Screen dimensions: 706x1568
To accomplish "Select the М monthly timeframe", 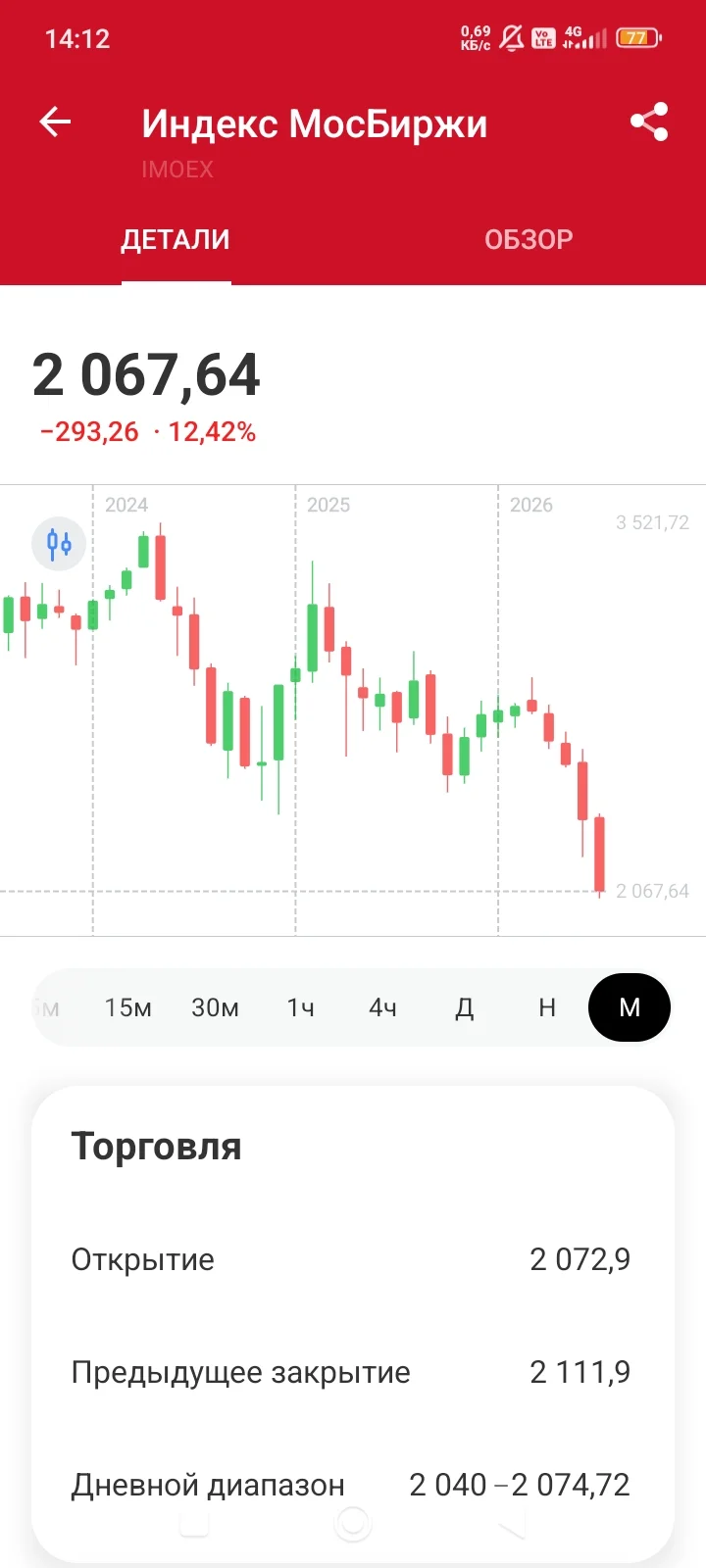I will [x=630, y=1007].
